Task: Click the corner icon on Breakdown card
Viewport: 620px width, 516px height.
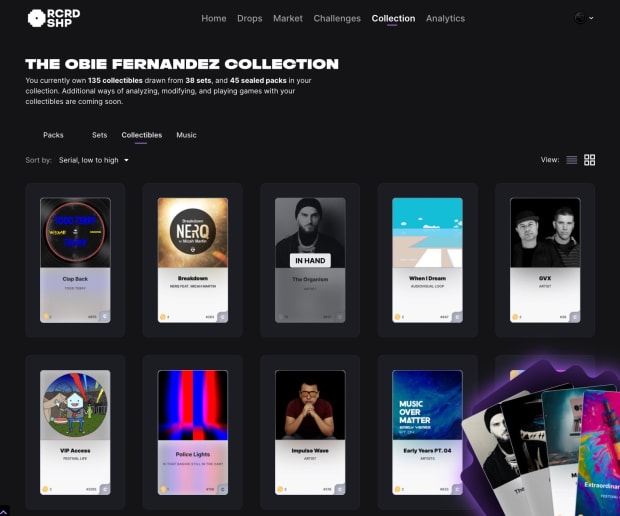Action: pyautogui.click(x=222, y=317)
